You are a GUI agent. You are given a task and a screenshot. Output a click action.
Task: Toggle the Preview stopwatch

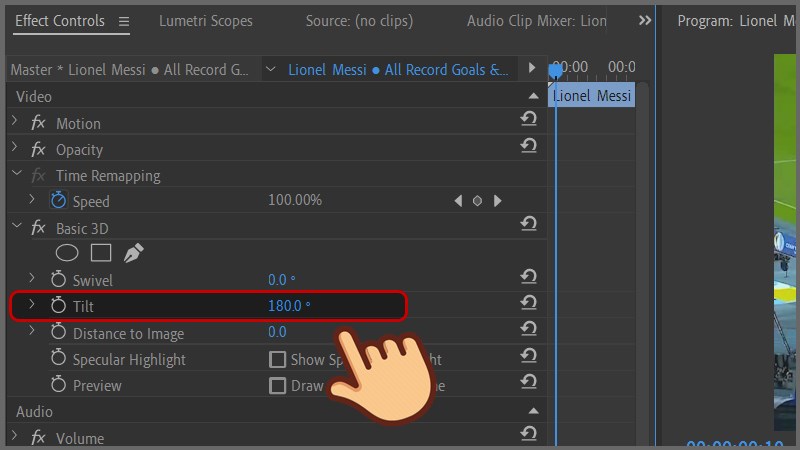58,384
